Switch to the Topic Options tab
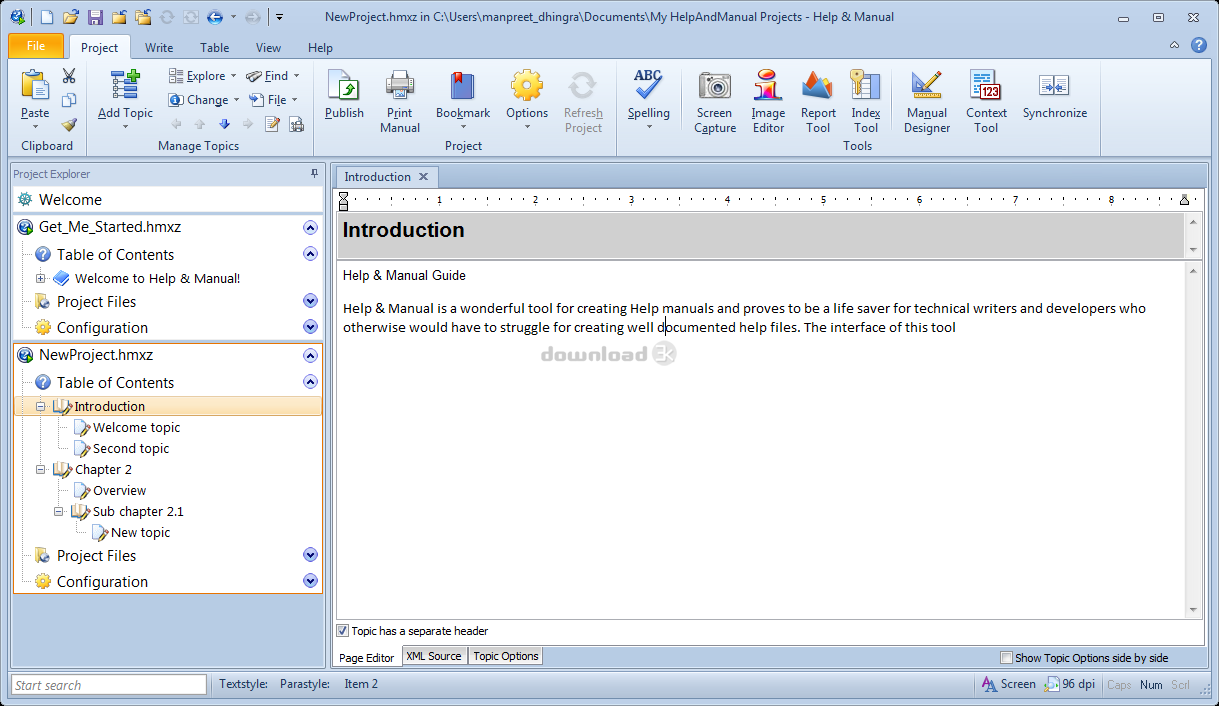This screenshot has width=1219, height=706. (x=506, y=656)
